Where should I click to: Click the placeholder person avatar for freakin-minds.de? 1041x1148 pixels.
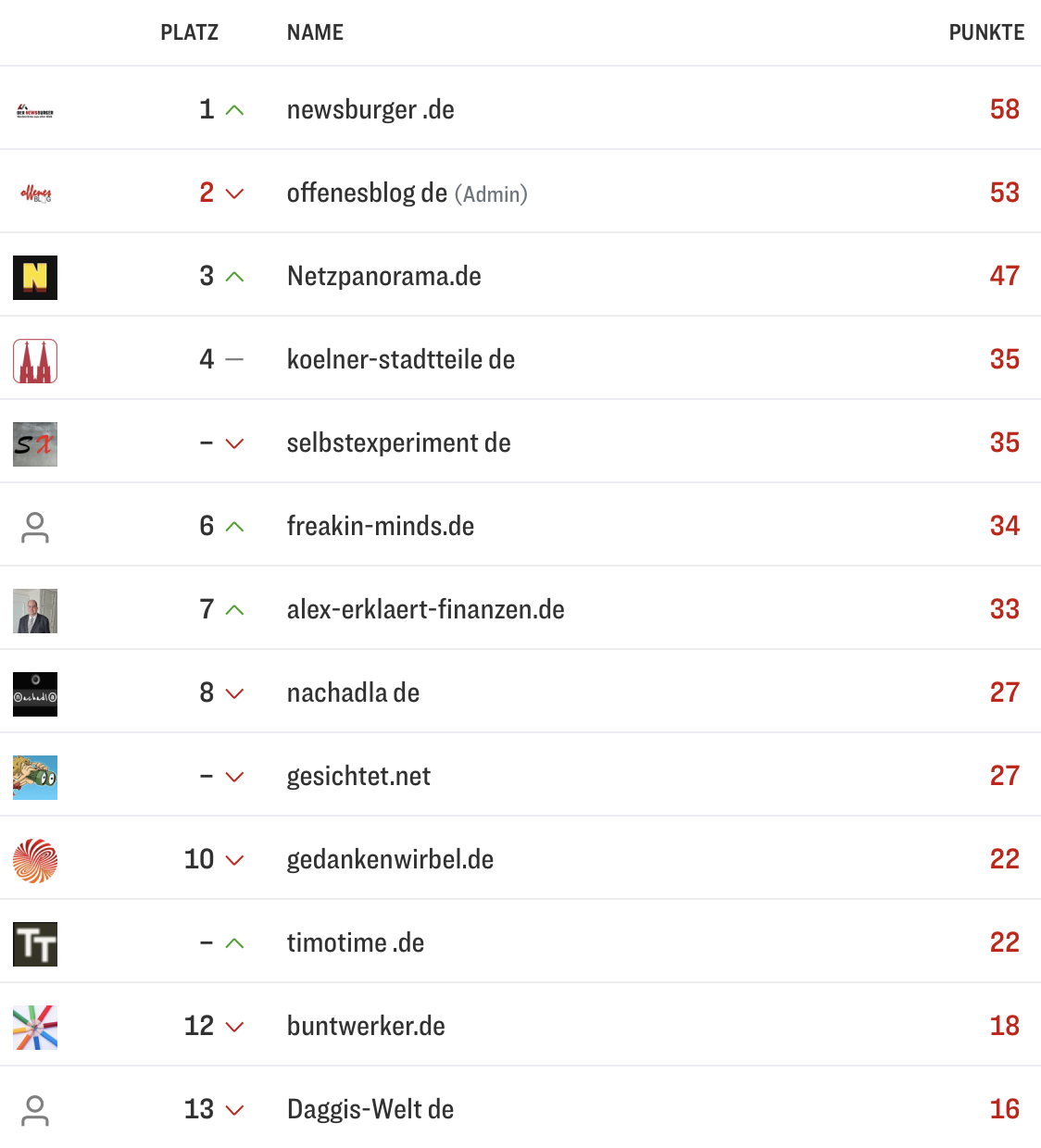[x=34, y=526]
